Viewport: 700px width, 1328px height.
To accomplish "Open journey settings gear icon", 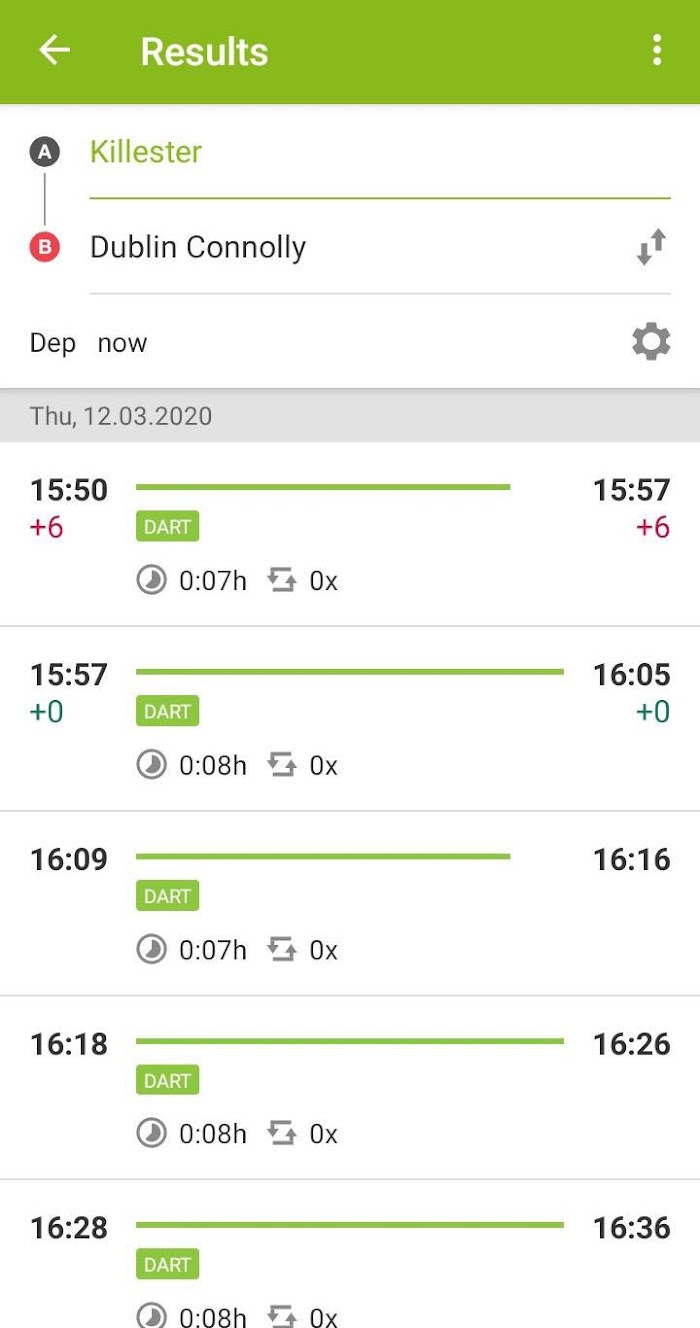I will (651, 342).
